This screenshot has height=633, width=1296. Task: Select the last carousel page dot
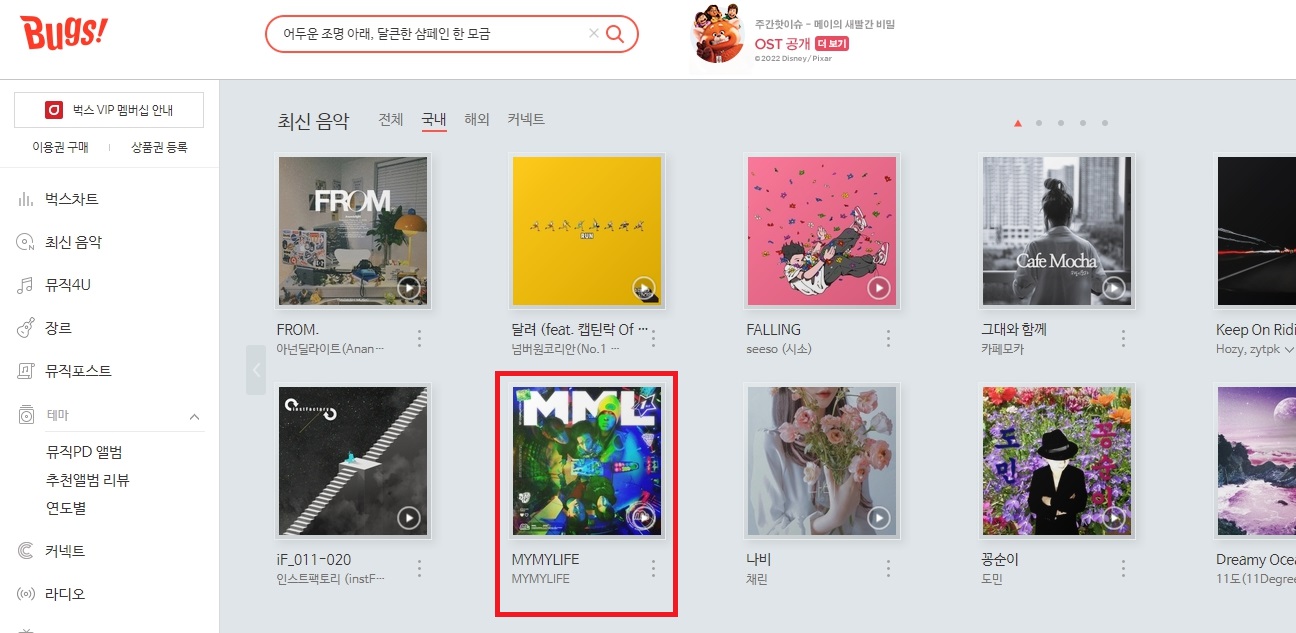coord(1105,123)
